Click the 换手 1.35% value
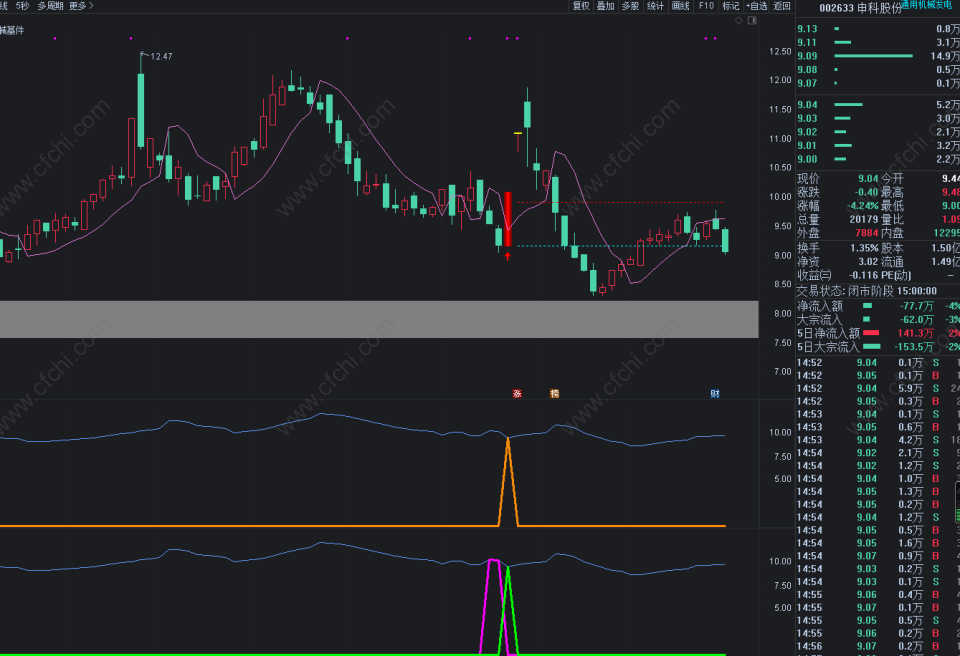 (x=864, y=248)
